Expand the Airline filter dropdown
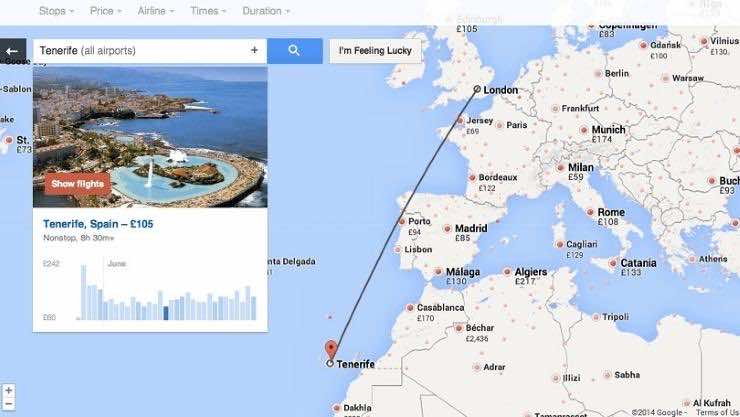 tap(155, 11)
